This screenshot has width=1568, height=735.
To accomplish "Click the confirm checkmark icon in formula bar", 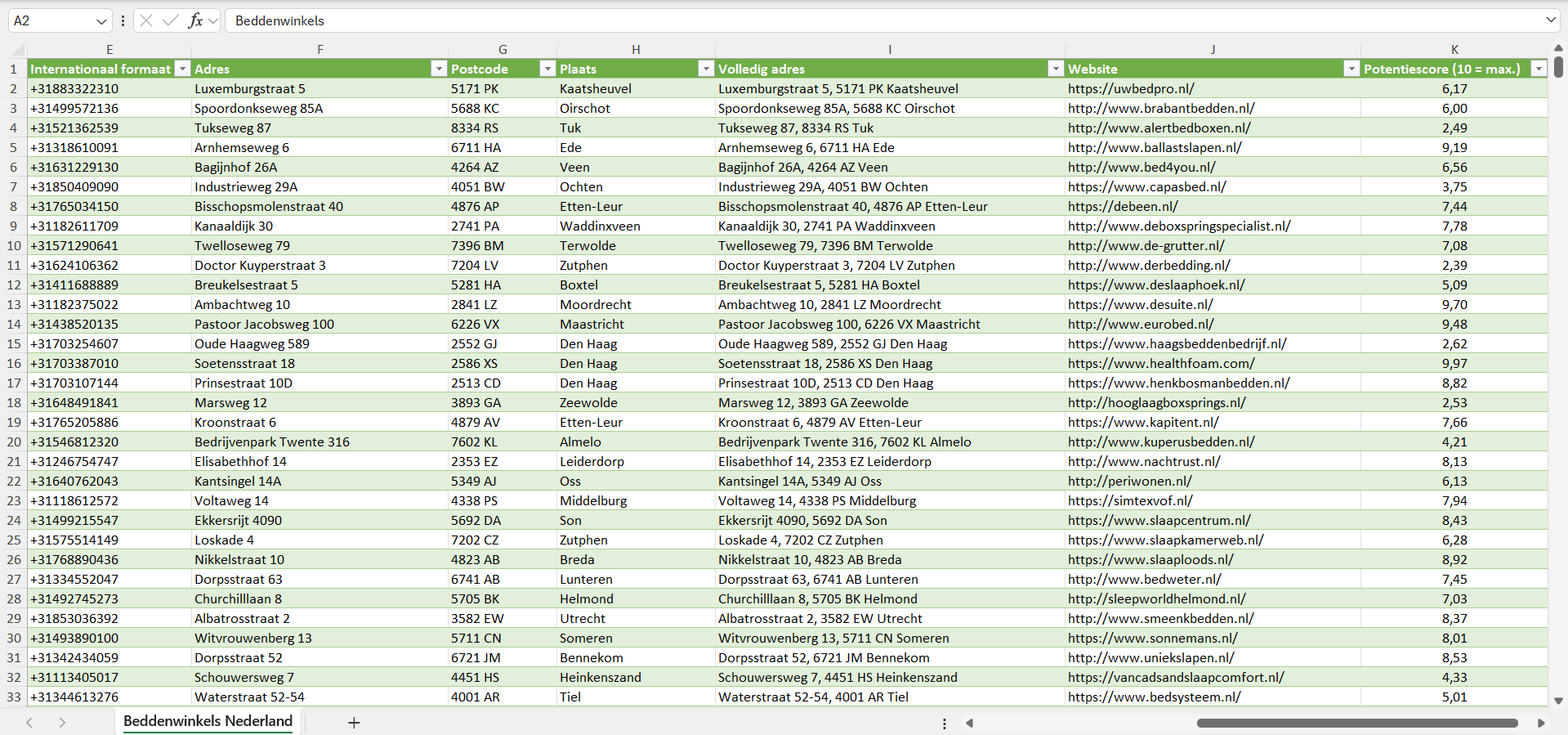I will [x=171, y=20].
